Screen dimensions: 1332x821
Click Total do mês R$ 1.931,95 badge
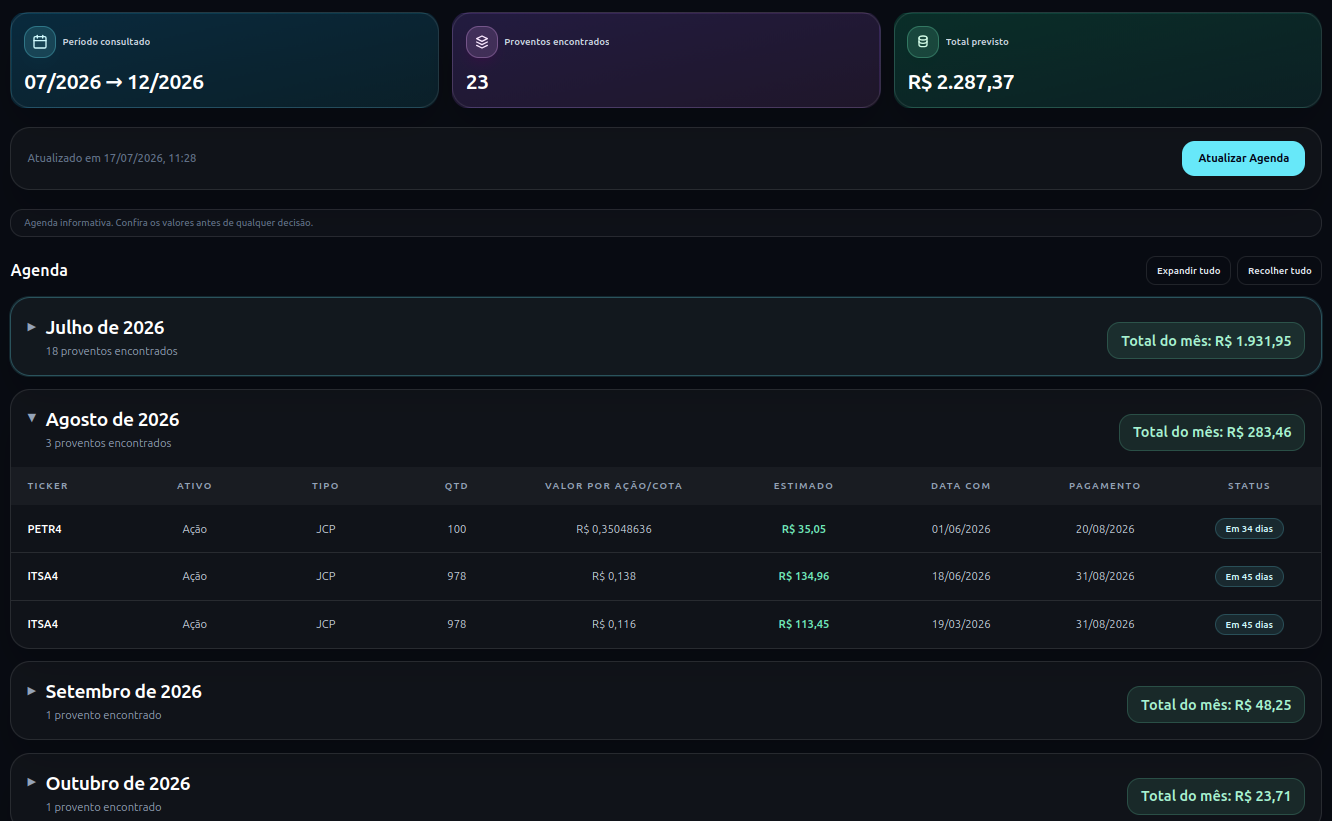(1206, 341)
